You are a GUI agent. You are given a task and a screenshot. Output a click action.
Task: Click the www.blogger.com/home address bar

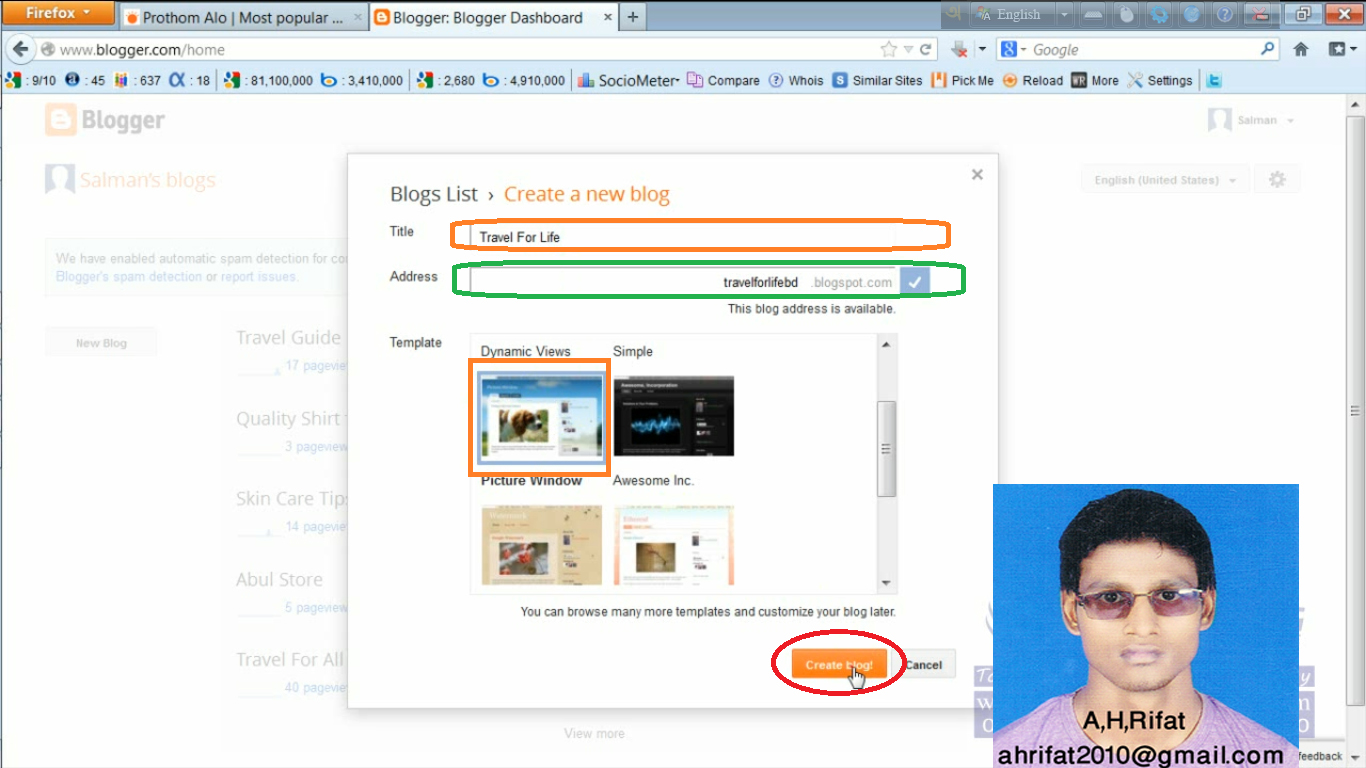pyautogui.click(x=460, y=49)
